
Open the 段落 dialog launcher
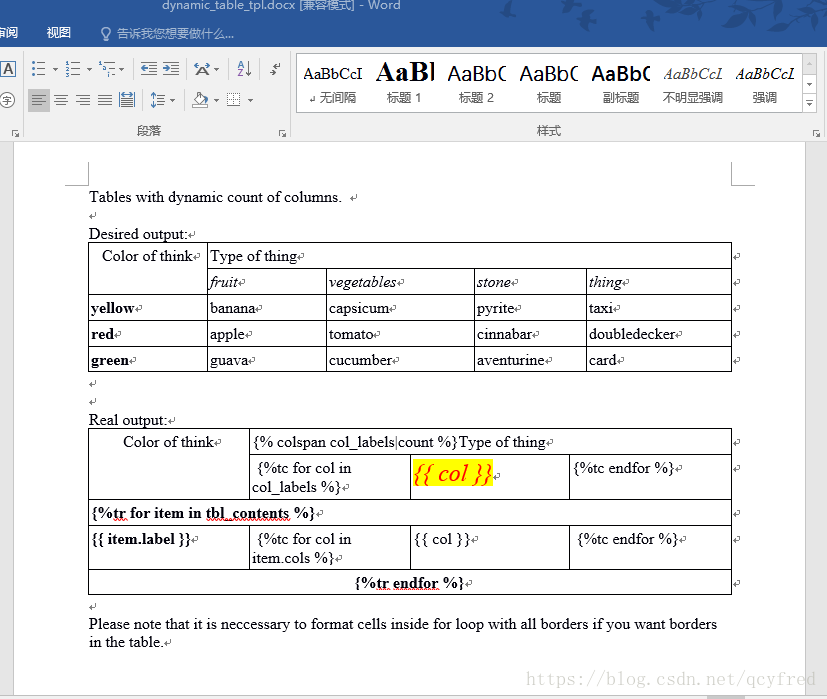(281, 133)
